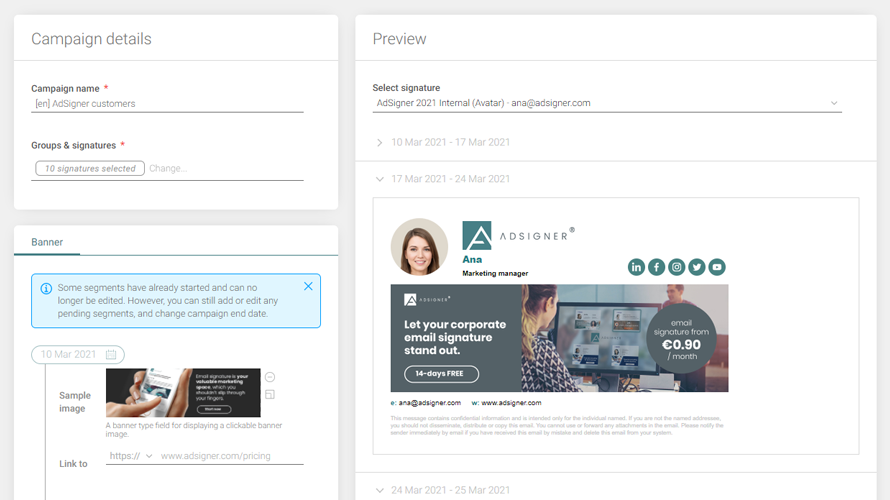Open Twitter icon in signature preview
This screenshot has width=890, height=500.
[x=697, y=267]
